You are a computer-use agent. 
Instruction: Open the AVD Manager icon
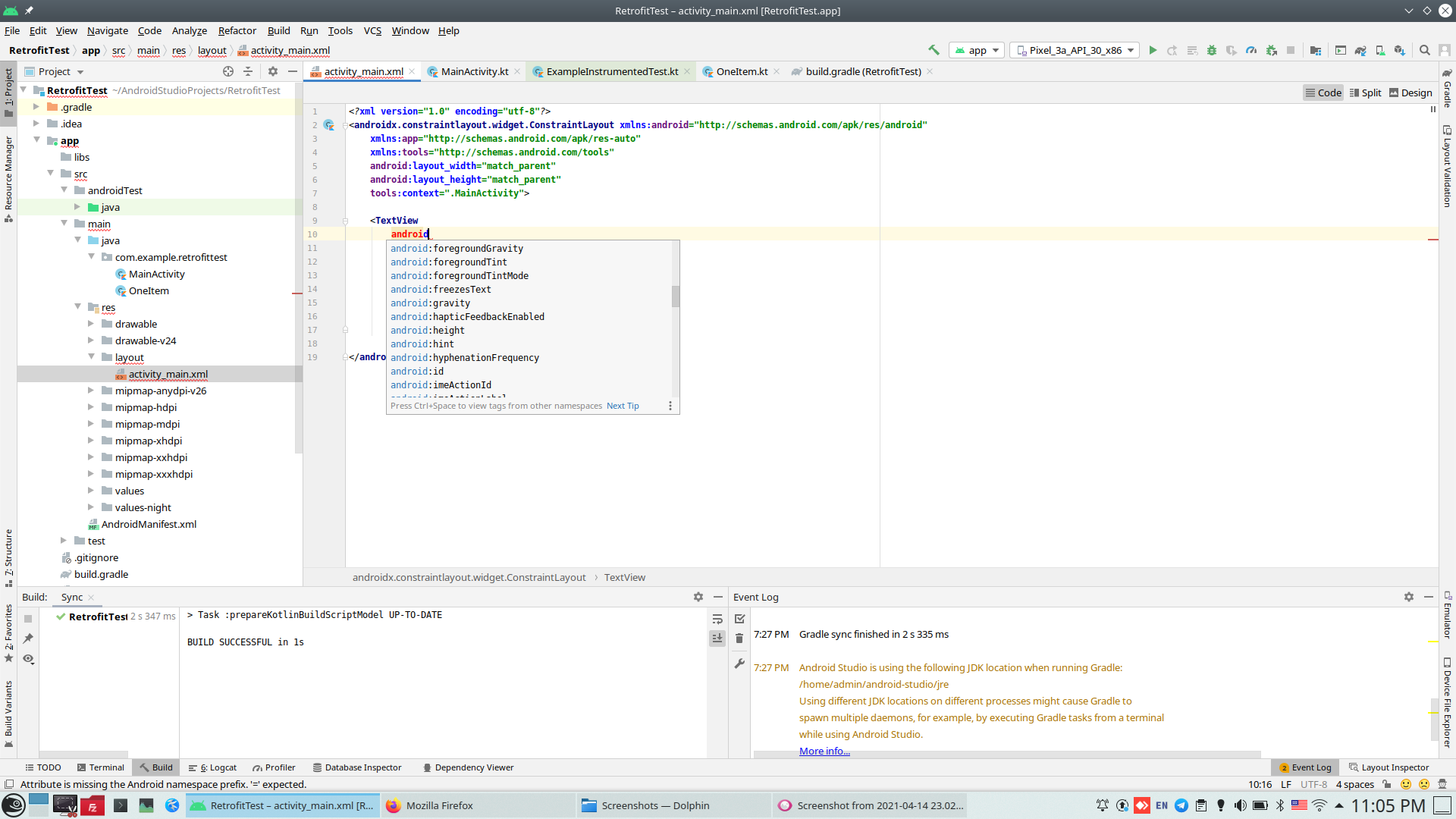click(1380, 50)
